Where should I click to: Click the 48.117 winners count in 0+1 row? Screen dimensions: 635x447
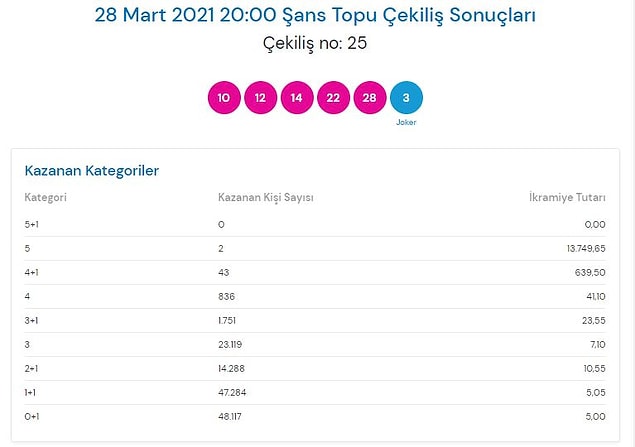tap(230, 416)
